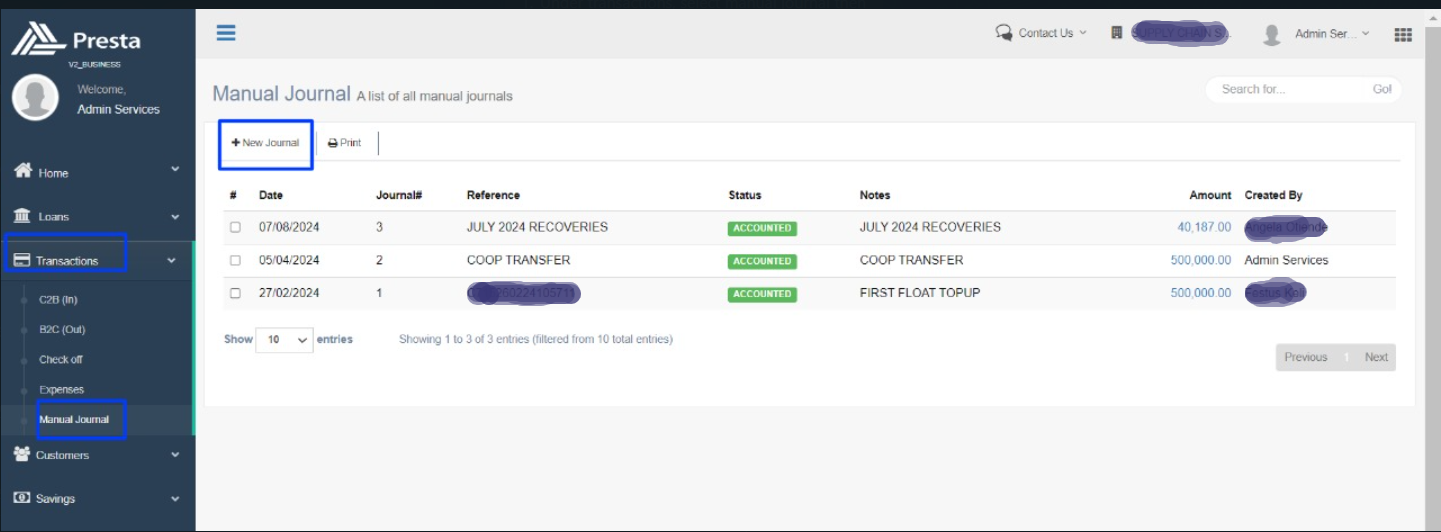1441x532 pixels.
Task: Check the JULY 2024 RECOVERIES row checkbox
Action: [235, 228]
